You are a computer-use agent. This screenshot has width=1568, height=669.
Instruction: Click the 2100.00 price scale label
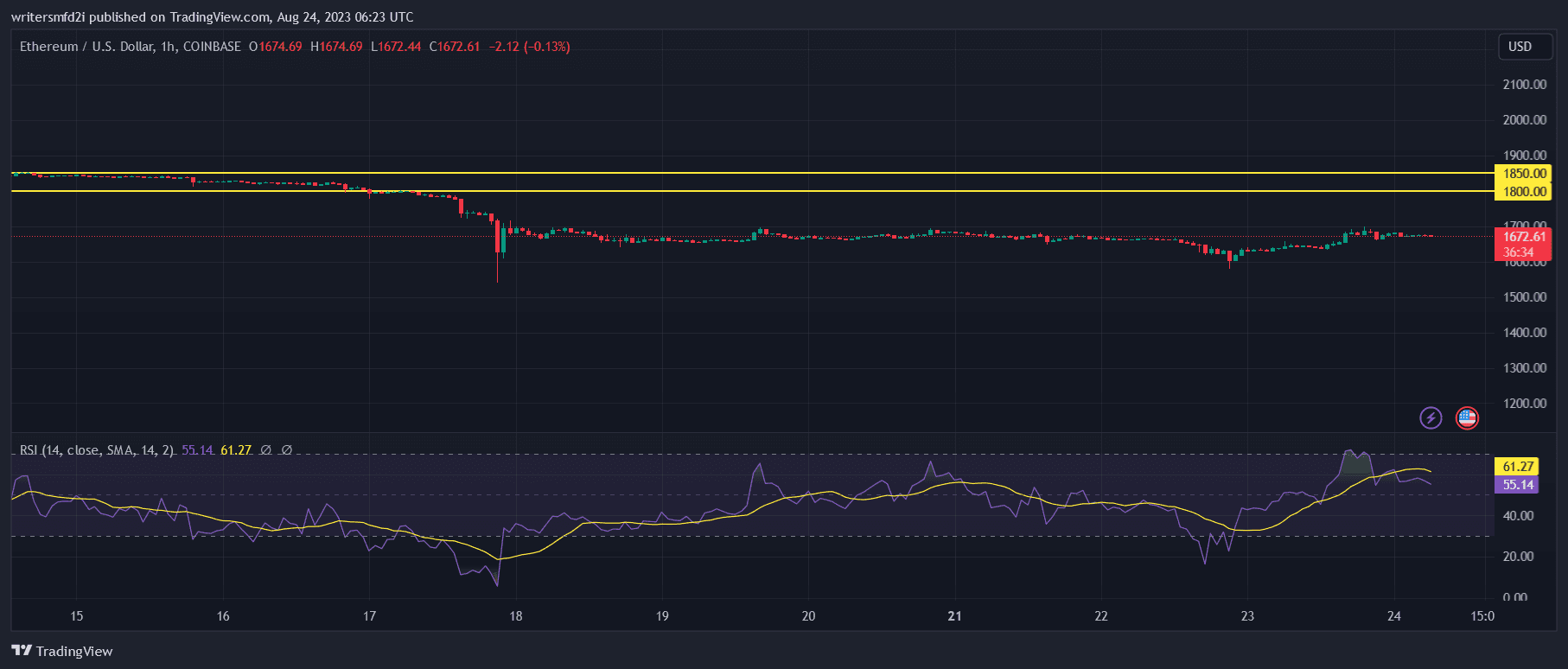tap(1524, 85)
